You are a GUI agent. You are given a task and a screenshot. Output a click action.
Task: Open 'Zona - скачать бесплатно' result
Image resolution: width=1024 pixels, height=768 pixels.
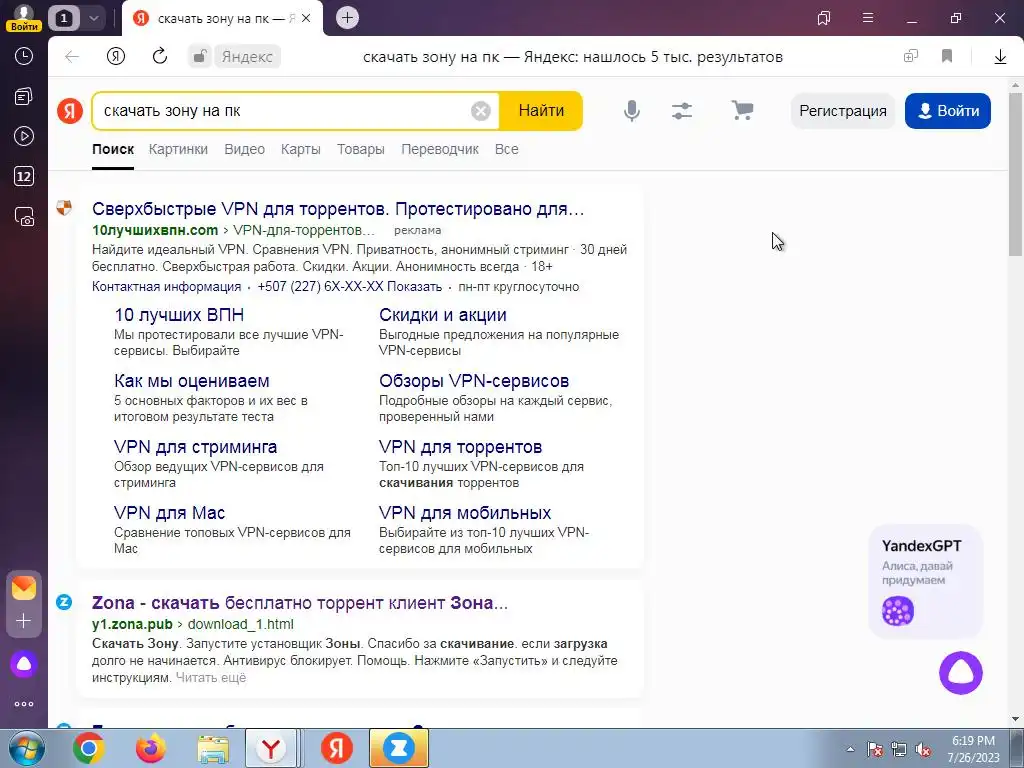click(x=300, y=603)
